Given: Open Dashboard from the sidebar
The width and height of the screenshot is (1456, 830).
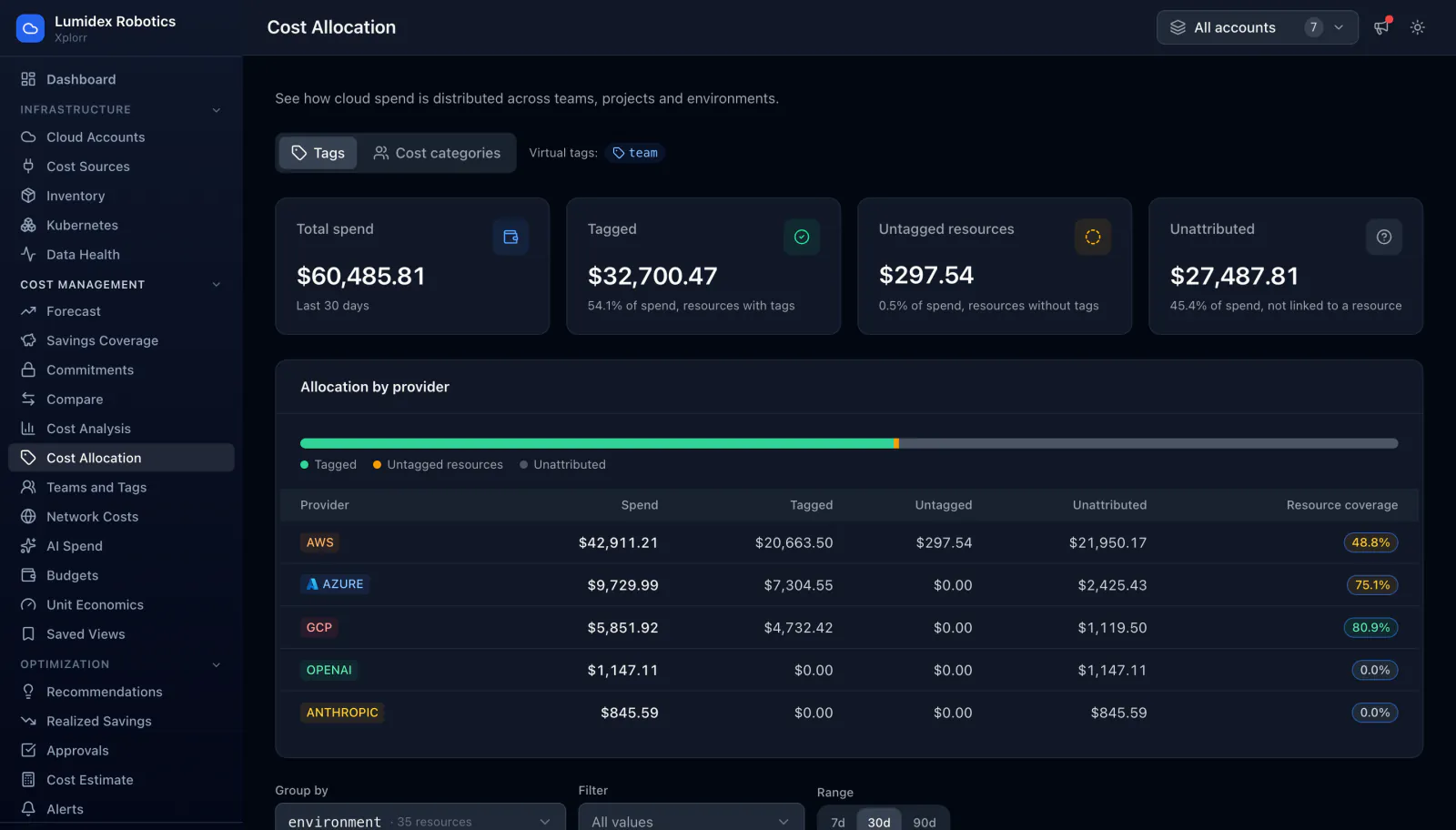Looking at the screenshot, I should click(x=121, y=79).
